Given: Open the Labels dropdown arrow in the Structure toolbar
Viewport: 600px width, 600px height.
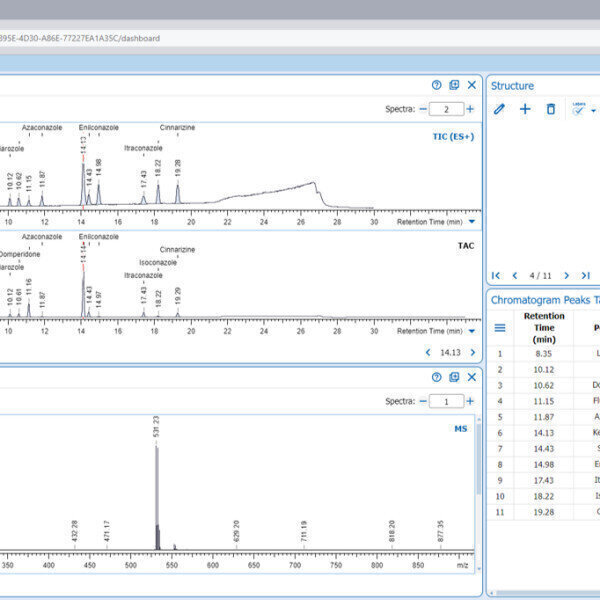Looking at the screenshot, I should coord(593,111).
